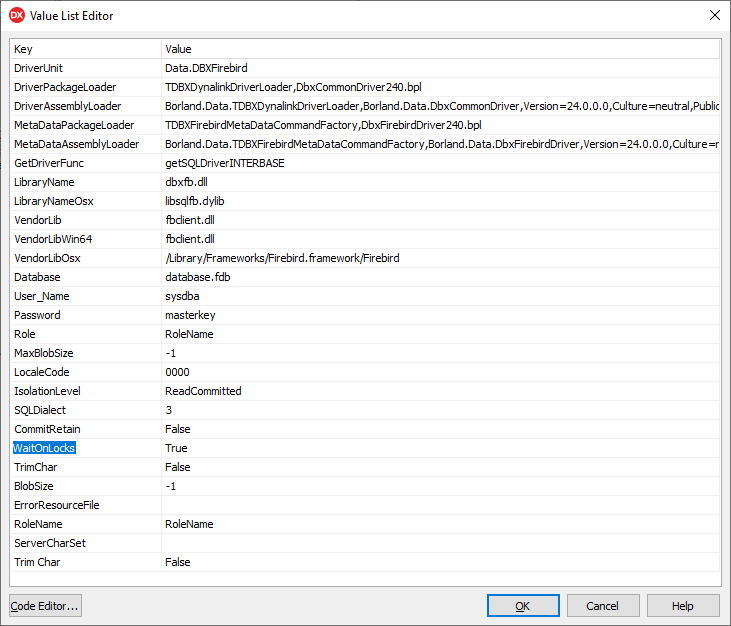Select the VendorLib key

(x=86, y=220)
